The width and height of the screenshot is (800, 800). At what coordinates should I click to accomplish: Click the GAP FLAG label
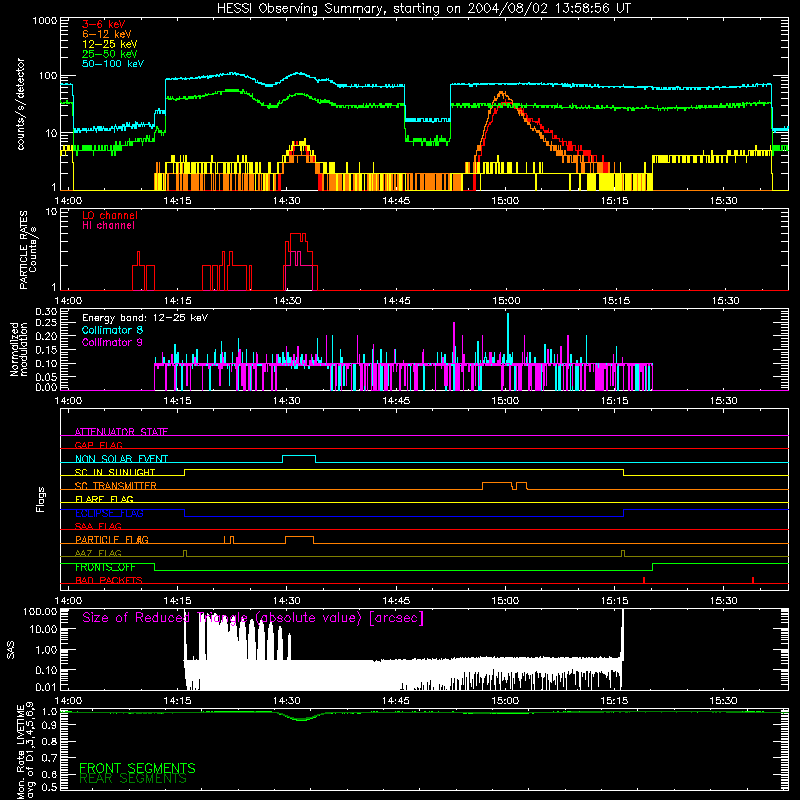[x=98, y=445]
